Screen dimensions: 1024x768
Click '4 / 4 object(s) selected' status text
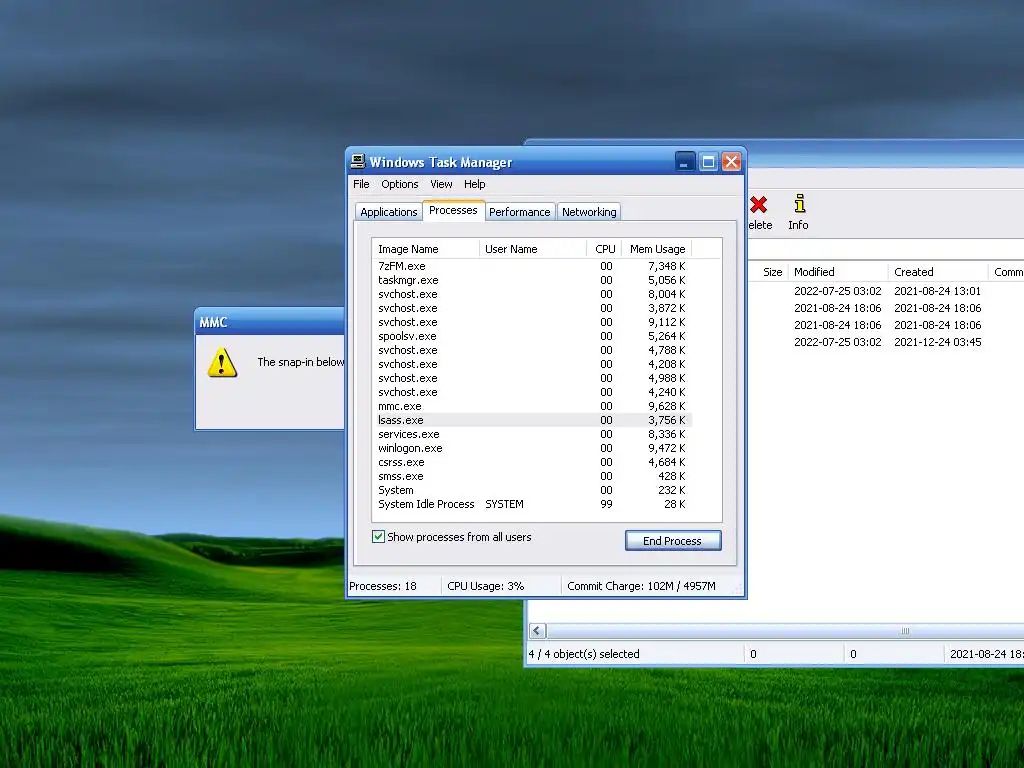(584, 654)
